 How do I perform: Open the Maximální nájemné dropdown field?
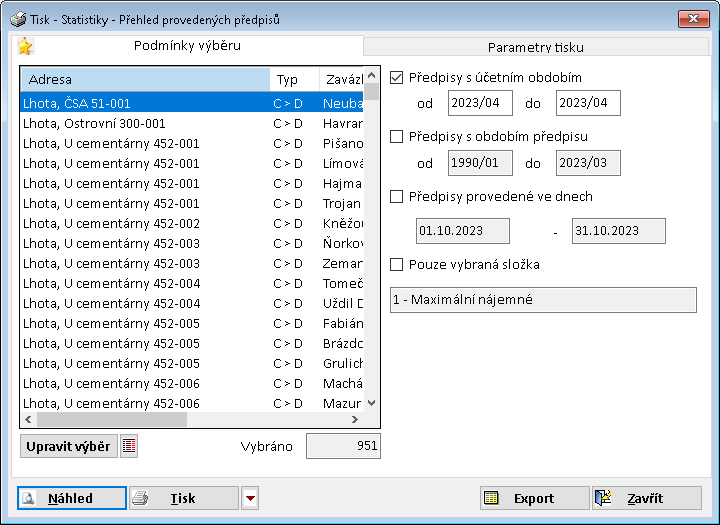(542, 299)
